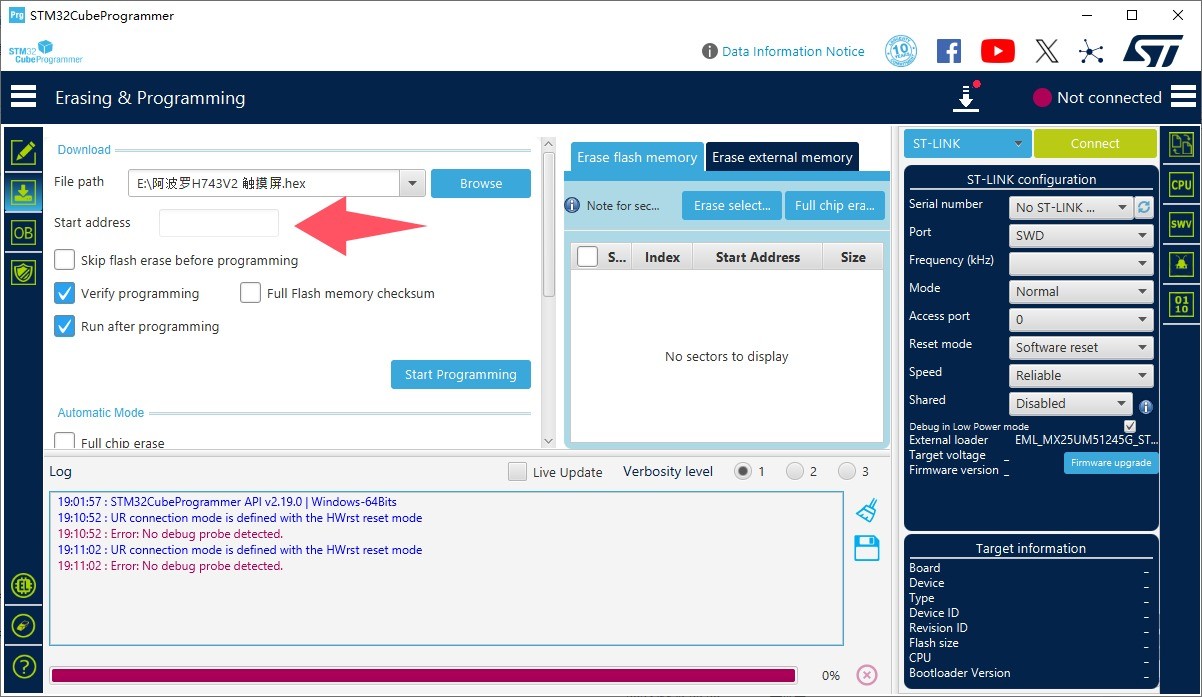
Task: Clear the log with broom icon
Action: [866, 510]
